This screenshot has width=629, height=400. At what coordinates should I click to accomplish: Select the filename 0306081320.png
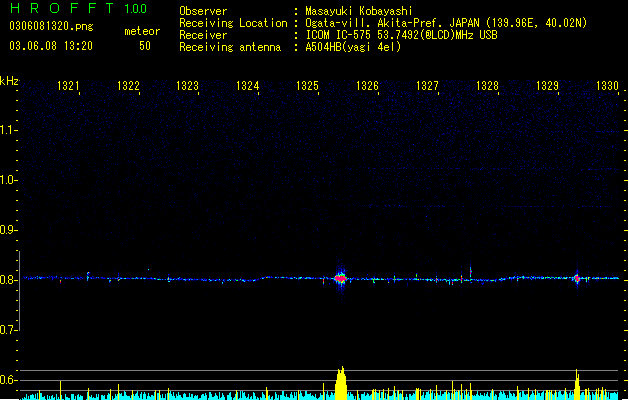point(51,26)
